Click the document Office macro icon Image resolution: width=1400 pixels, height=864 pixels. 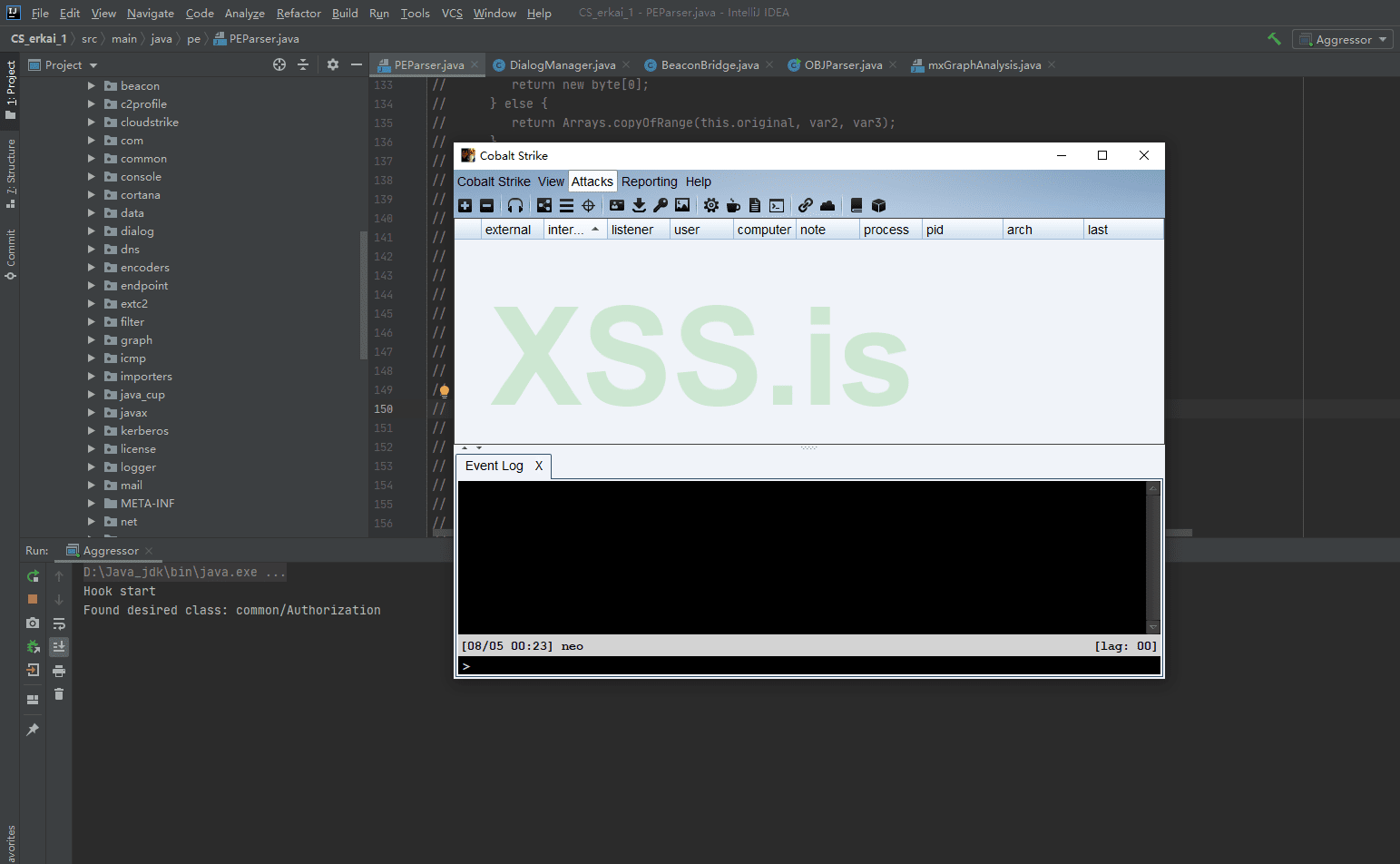click(755, 206)
